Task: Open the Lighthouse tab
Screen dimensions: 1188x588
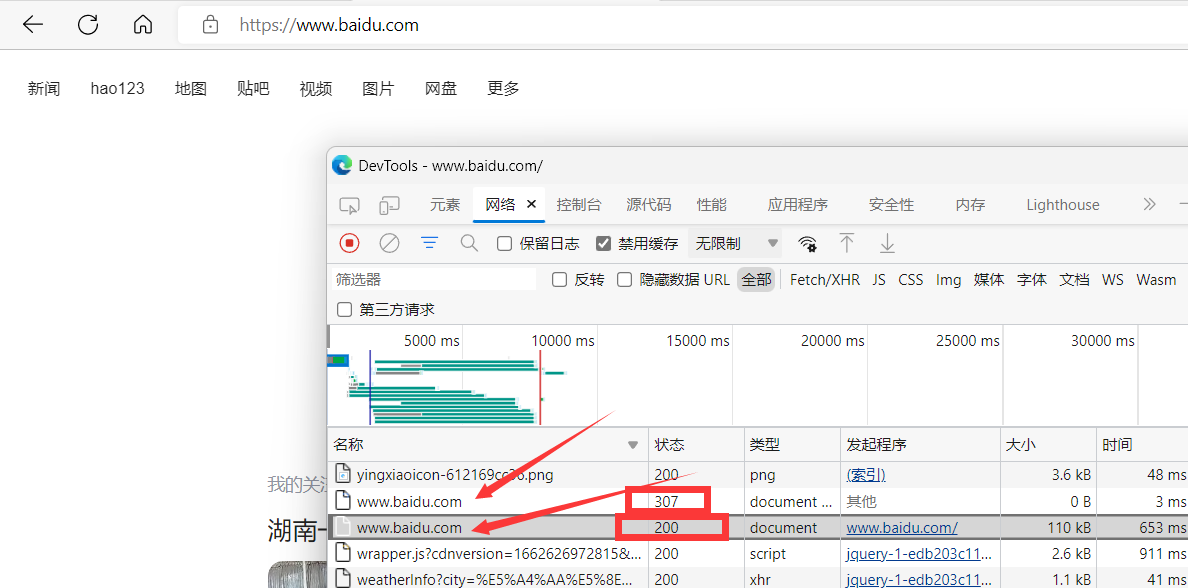Action: [x=1063, y=205]
